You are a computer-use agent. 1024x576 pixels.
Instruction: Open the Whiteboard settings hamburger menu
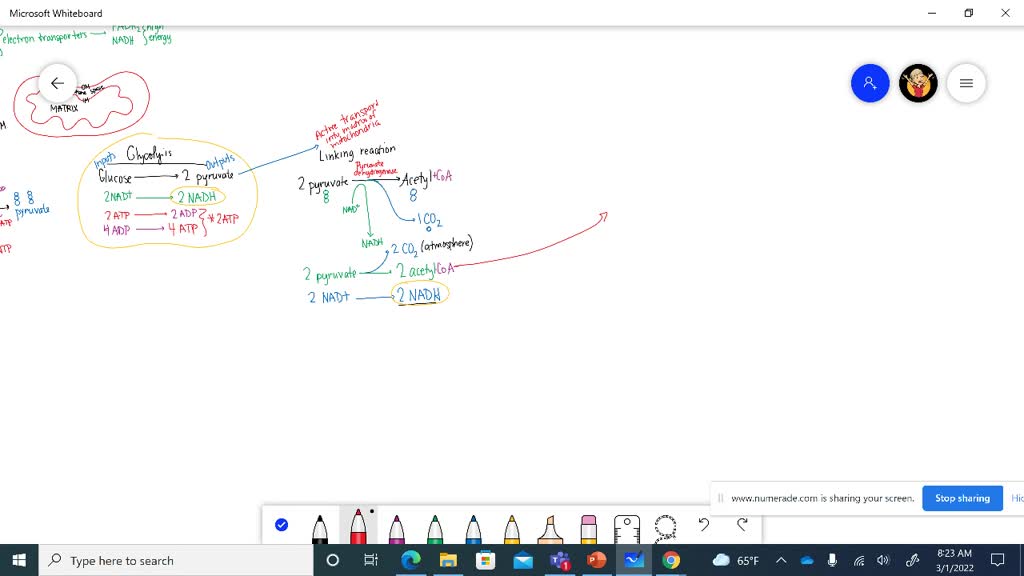point(966,84)
